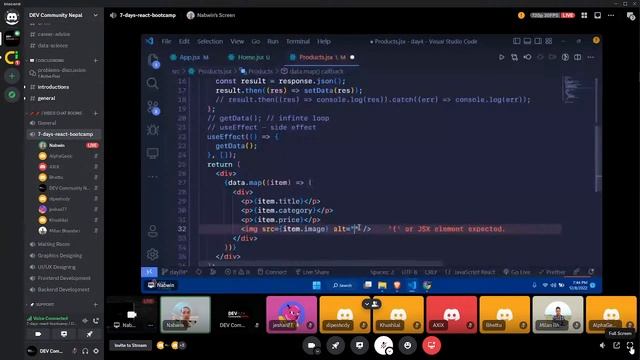
Task: Open the yellow Ci server icon
Action: tap(12, 57)
